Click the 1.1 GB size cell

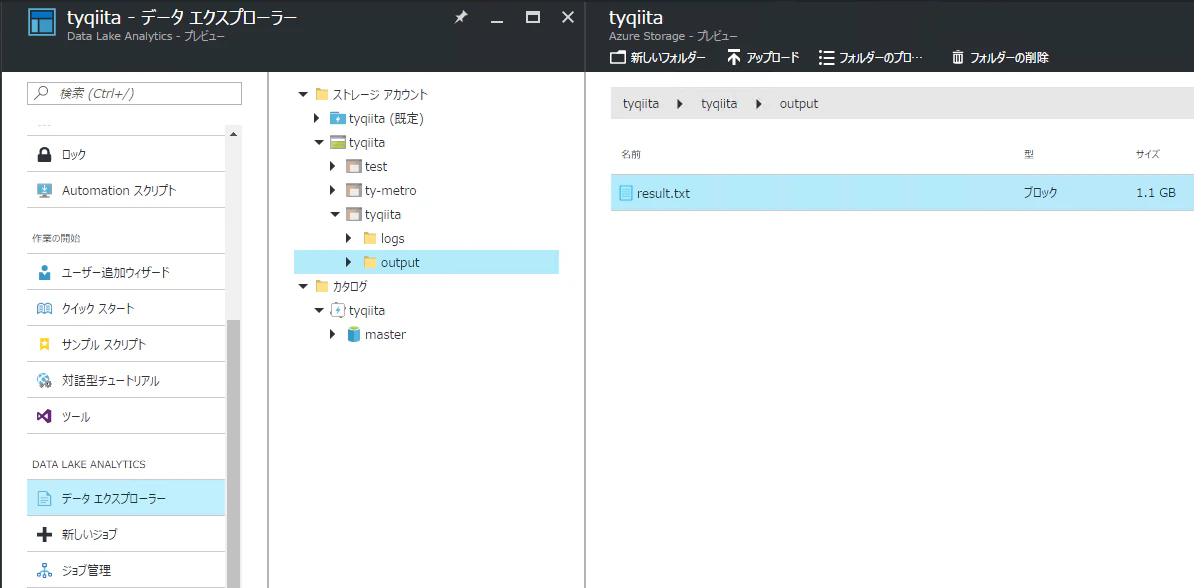pyautogui.click(x=1156, y=193)
